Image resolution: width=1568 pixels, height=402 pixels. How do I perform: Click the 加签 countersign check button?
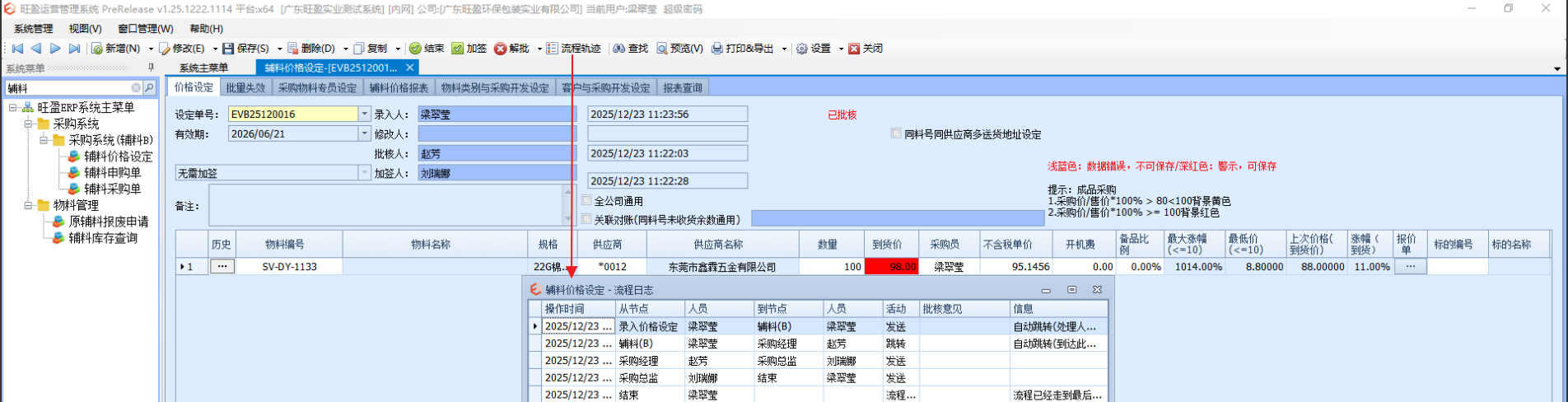tap(469, 49)
